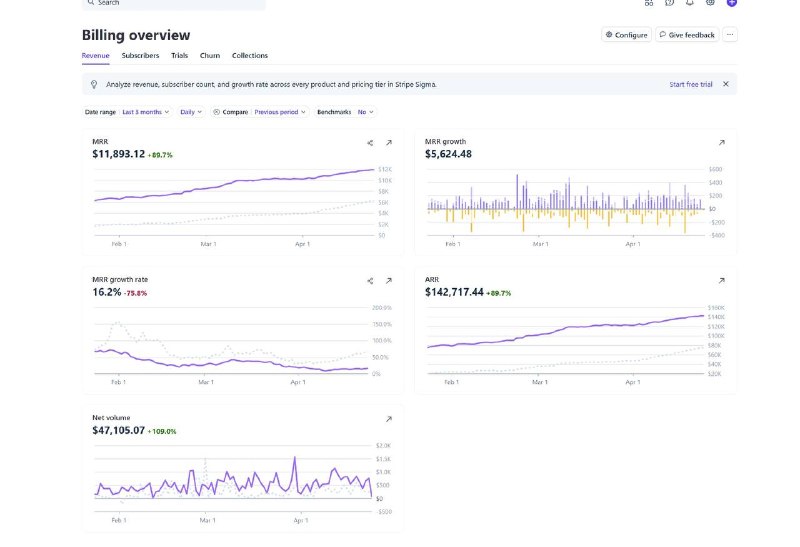The width and height of the screenshot is (800, 547).
Task: Change the Daily granularity dropdown
Action: click(x=191, y=112)
